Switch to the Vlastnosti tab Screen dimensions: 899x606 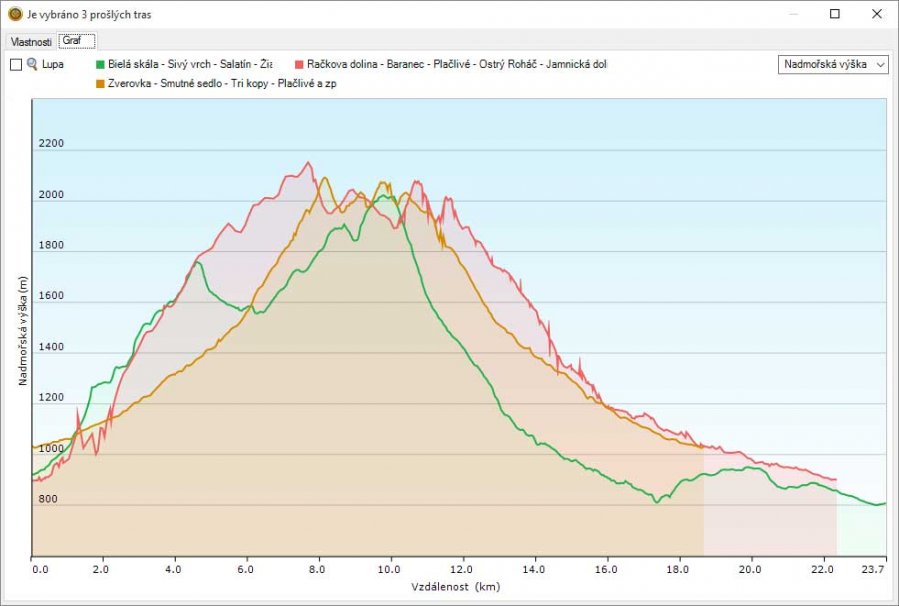point(31,41)
